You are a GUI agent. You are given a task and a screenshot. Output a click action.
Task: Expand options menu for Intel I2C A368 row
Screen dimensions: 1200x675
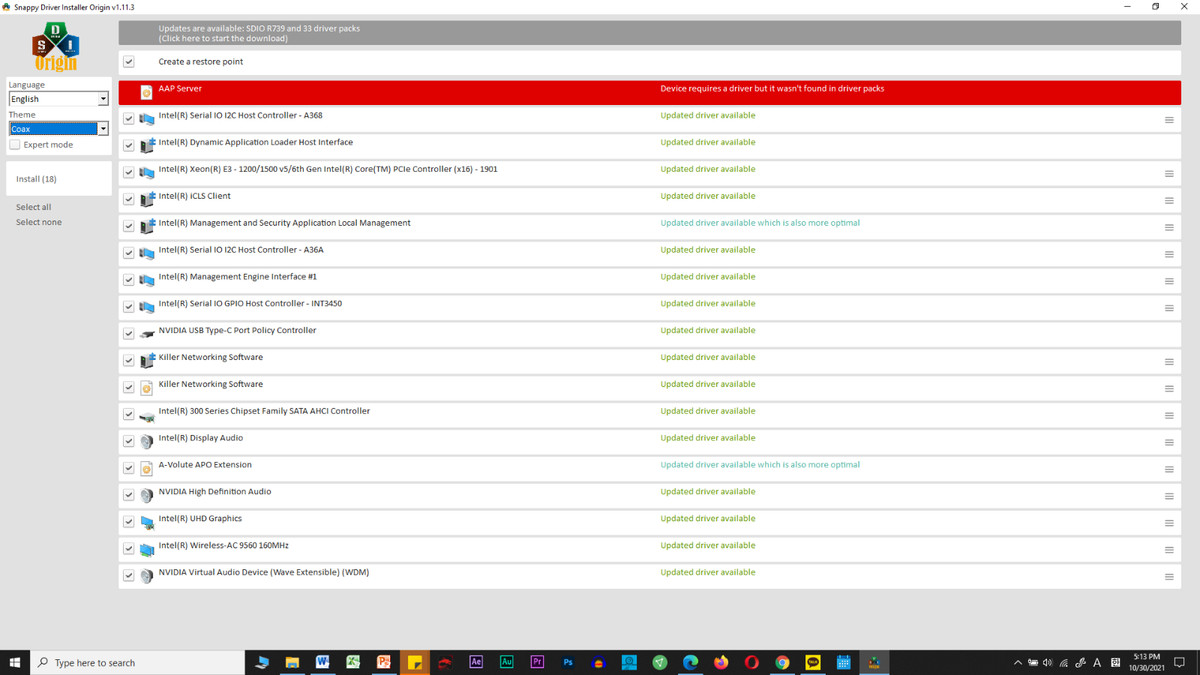[x=1169, y=120]
